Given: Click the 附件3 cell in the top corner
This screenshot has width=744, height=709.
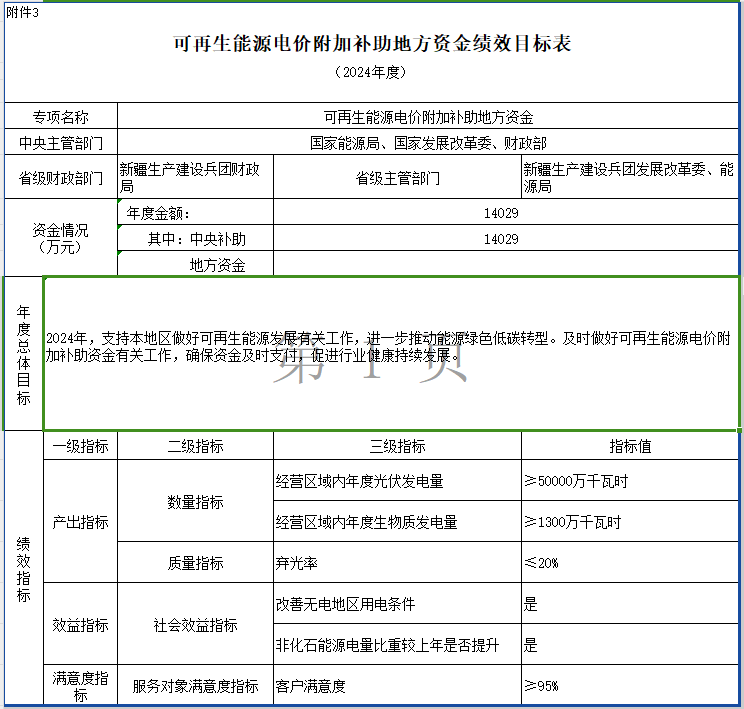Looking at the screenshot, I should 23,11.
